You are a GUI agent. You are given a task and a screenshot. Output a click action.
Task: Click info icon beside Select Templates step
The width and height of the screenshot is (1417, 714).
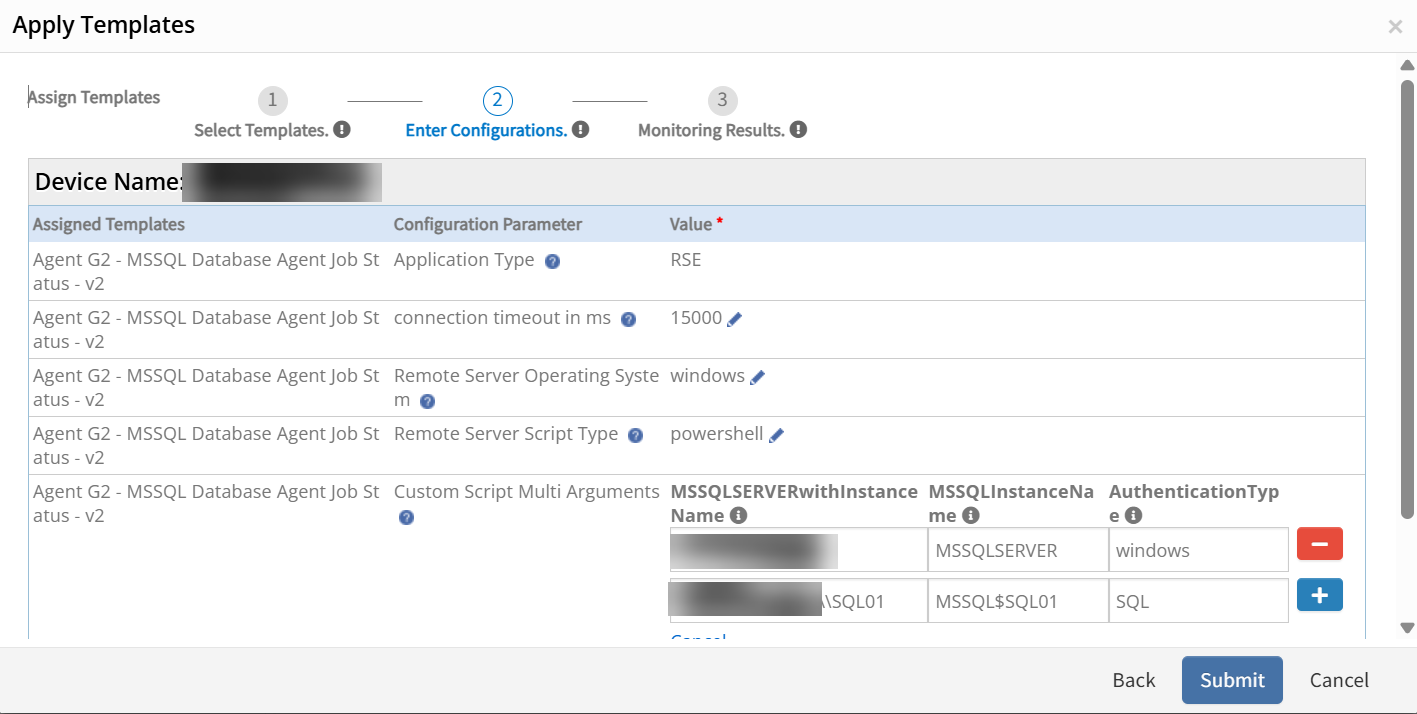[342, 130]
